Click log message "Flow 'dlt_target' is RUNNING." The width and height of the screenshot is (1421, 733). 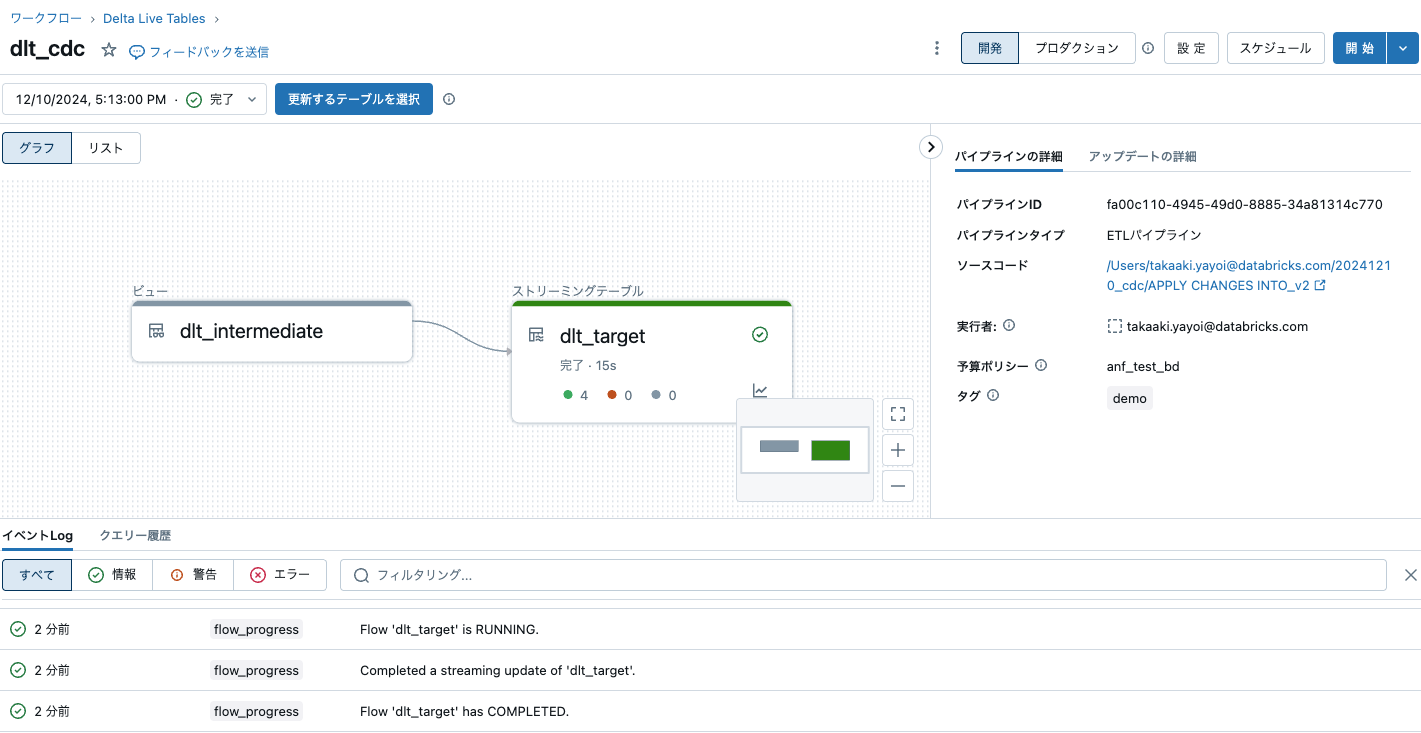point(449,630)
